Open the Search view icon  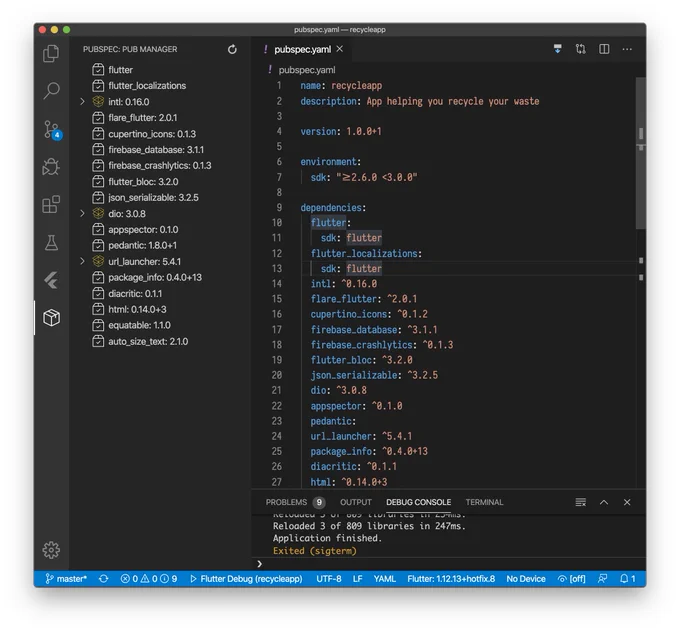point(51,91)
